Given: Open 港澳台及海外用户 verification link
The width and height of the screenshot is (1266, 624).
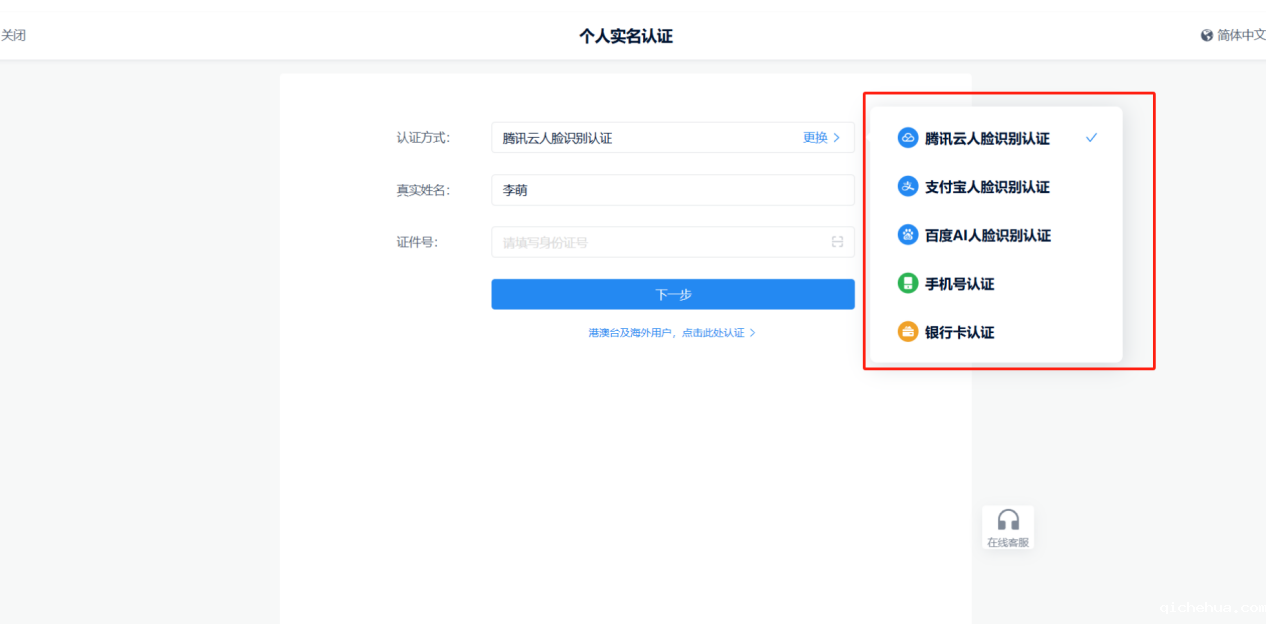Looking at the screenshot, I should click(672, 332).
